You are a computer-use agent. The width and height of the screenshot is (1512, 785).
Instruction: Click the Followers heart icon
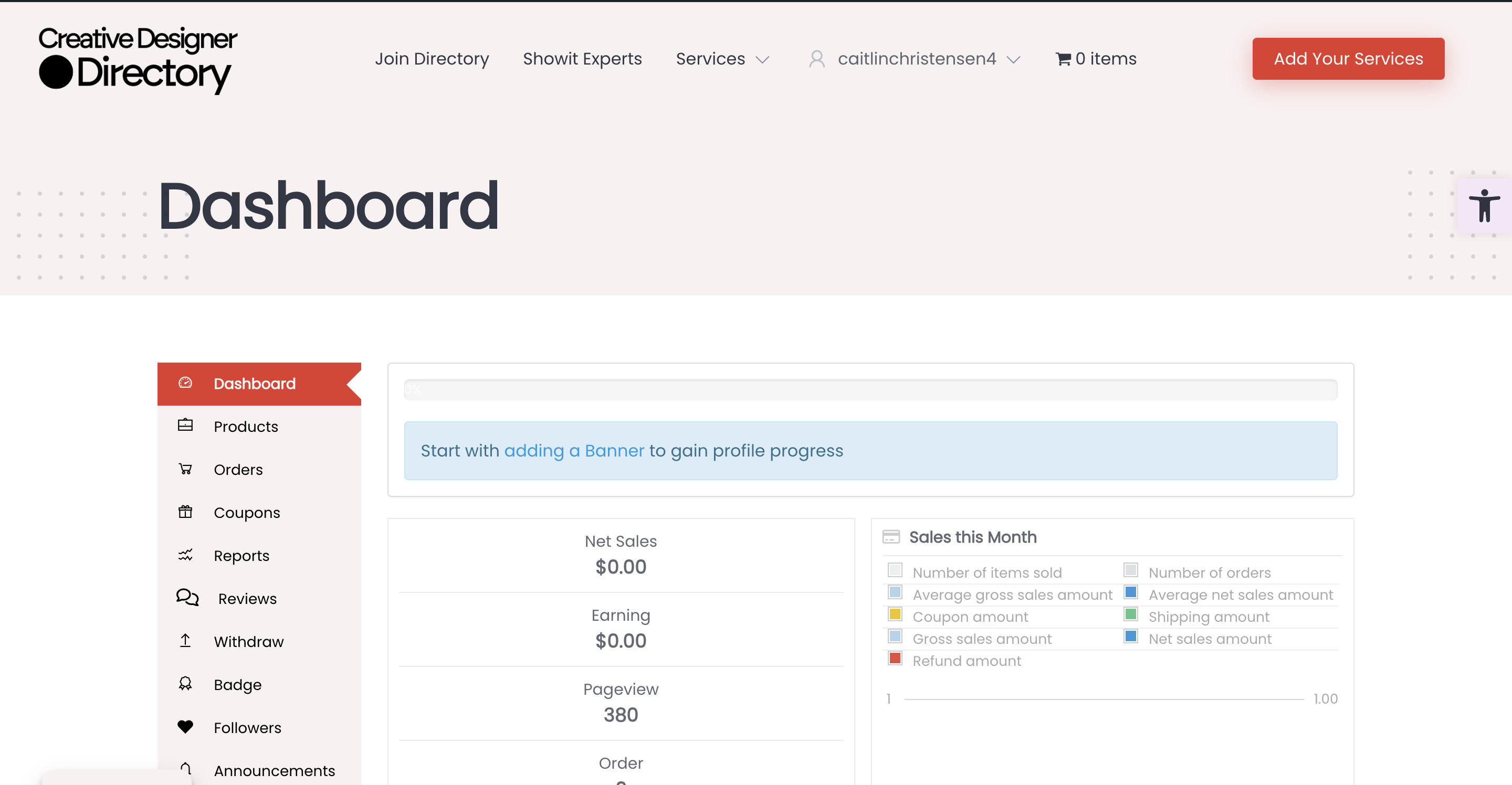tap(185, 727)
